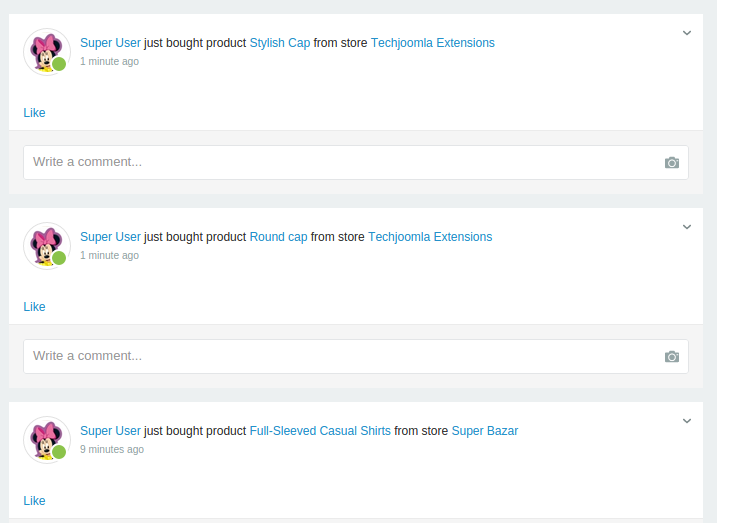Open the Full-Sleeved Casual Shirts product link
The image size is (730, 523).
(x=320, y=431)
